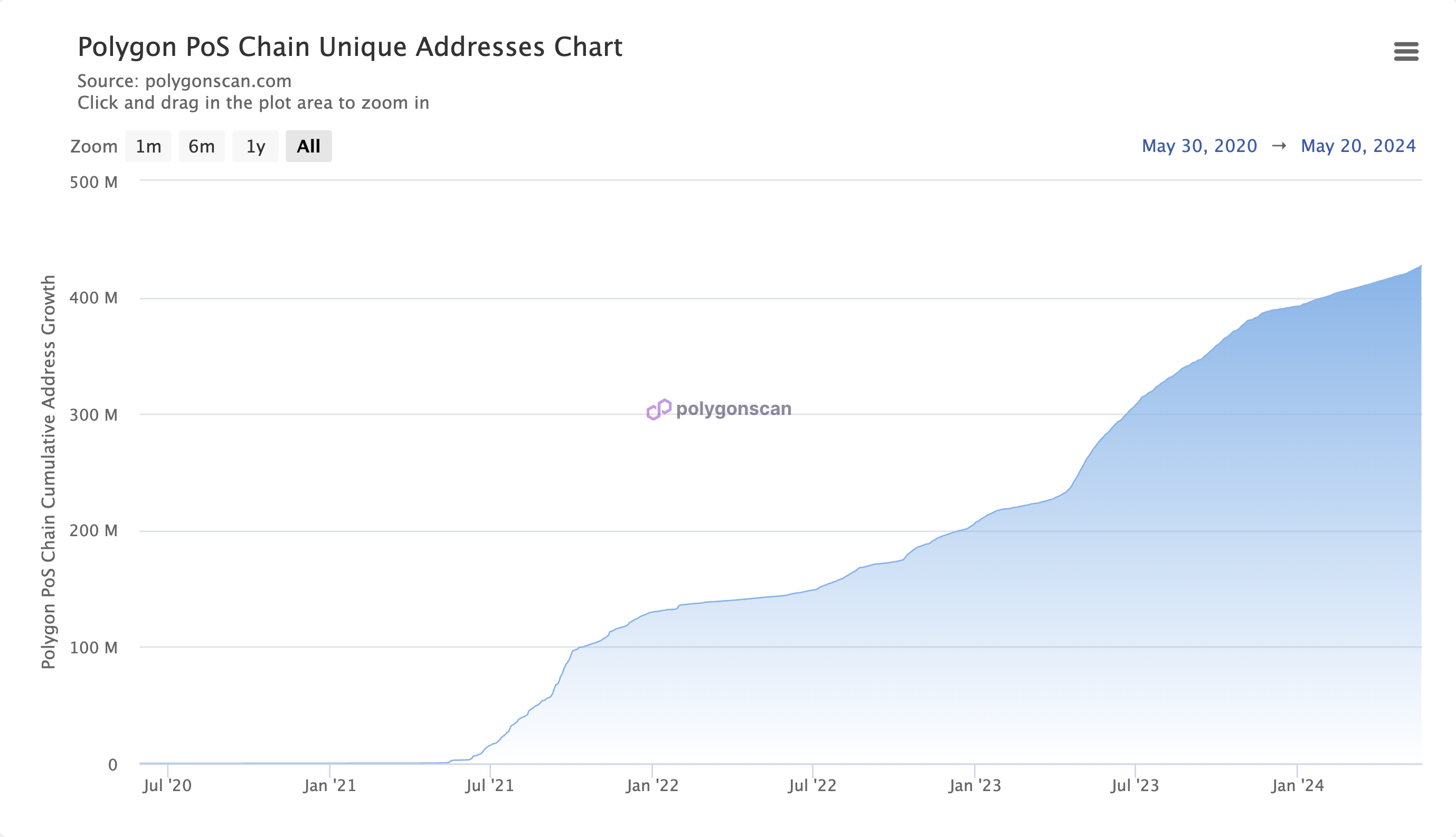The width and height of the screenshot is (1456, 837).
Task: Click the Jul '23 axis label
Action: pyautogui.click(x=1134, y=785)
